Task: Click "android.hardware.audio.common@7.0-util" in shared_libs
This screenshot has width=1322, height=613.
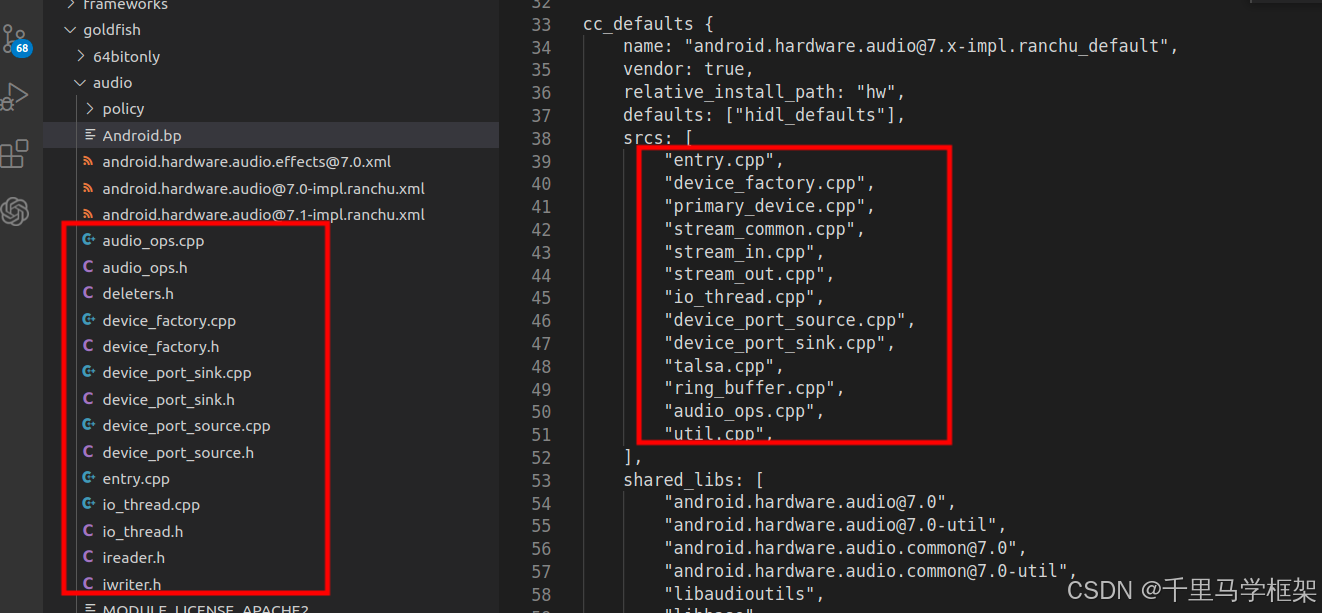Action: (869, 571)
